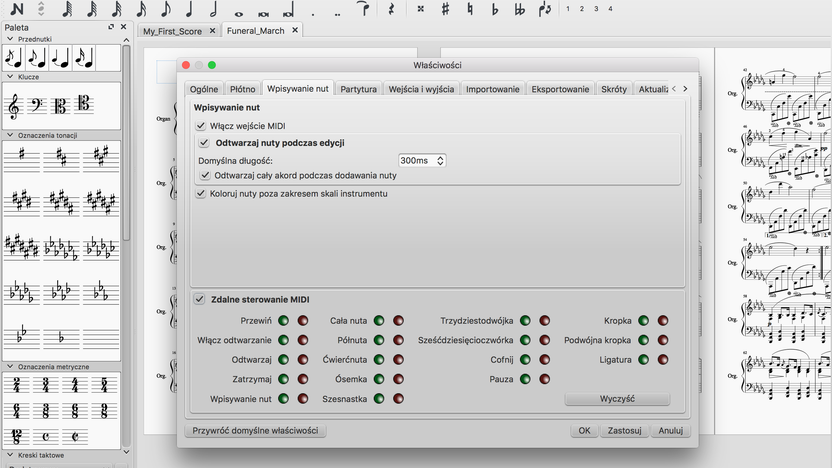Image resolution: width=832 pixels, height=468 pixels.
Task: Toggle note input mode (N icon)
Action: pos(17,8)
